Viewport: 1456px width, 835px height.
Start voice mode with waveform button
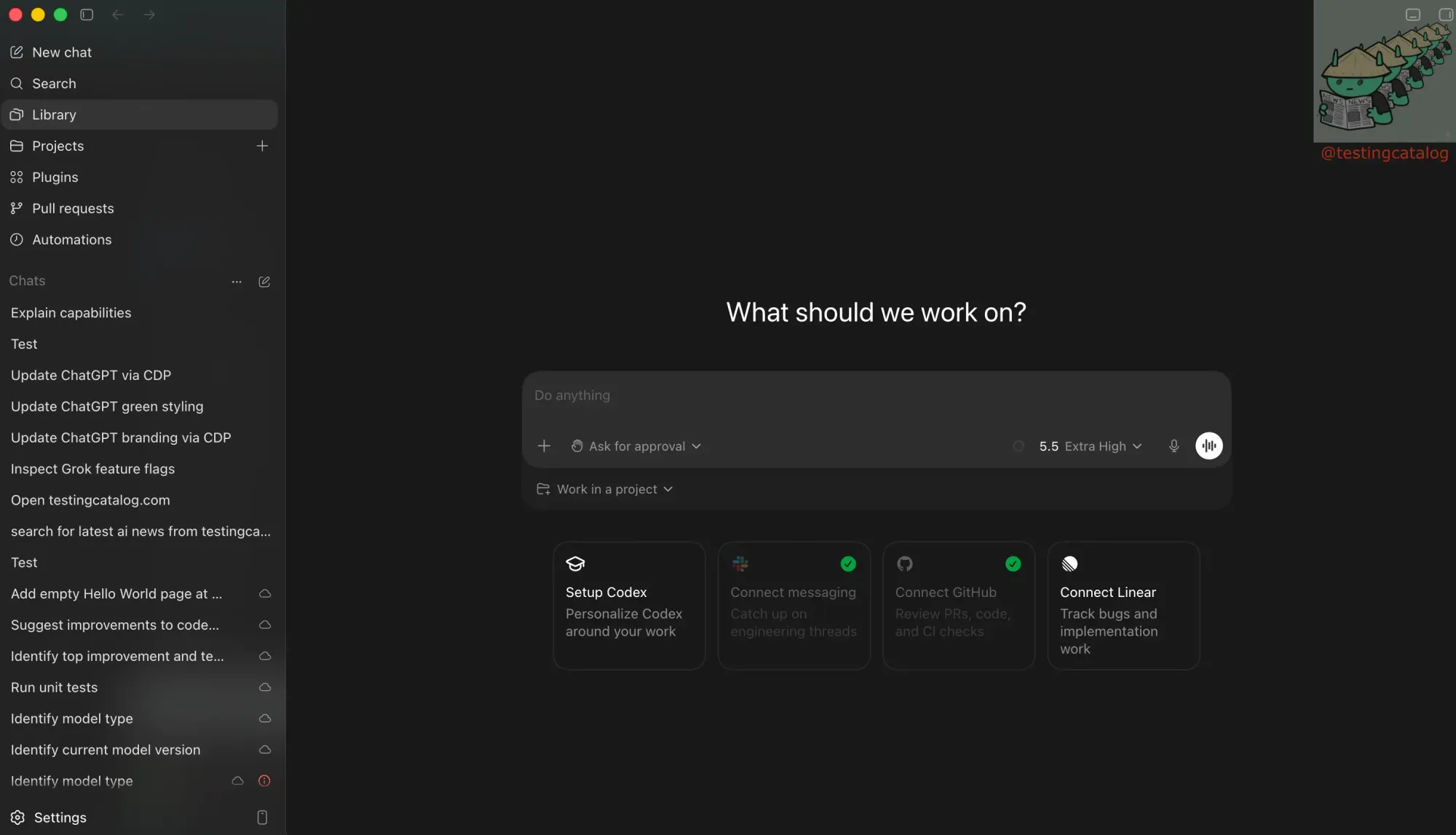[1209, 446]
